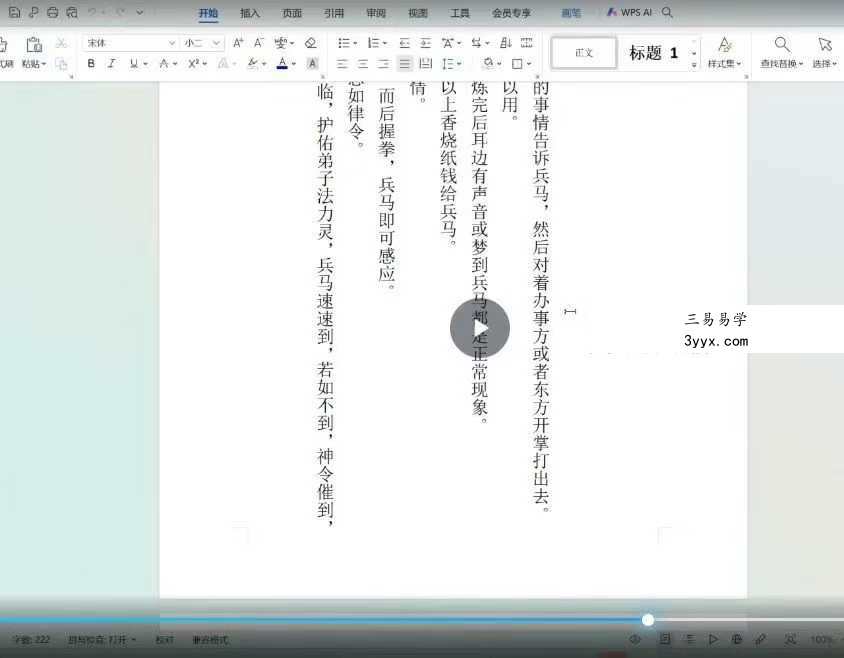Click the WPS AI button
844x658 pixels.
click(629, 12)
